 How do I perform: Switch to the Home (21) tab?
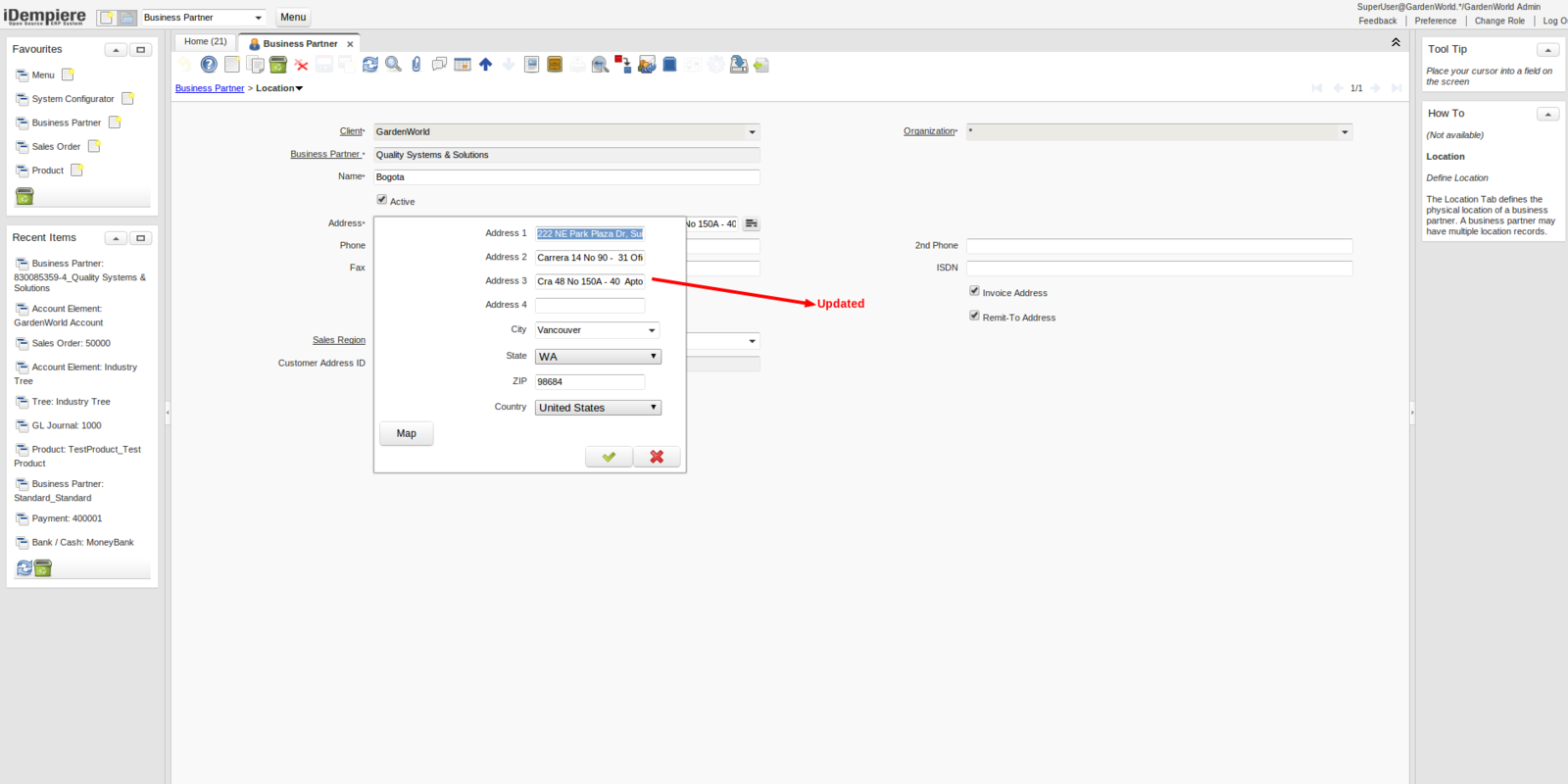(205, 42)
